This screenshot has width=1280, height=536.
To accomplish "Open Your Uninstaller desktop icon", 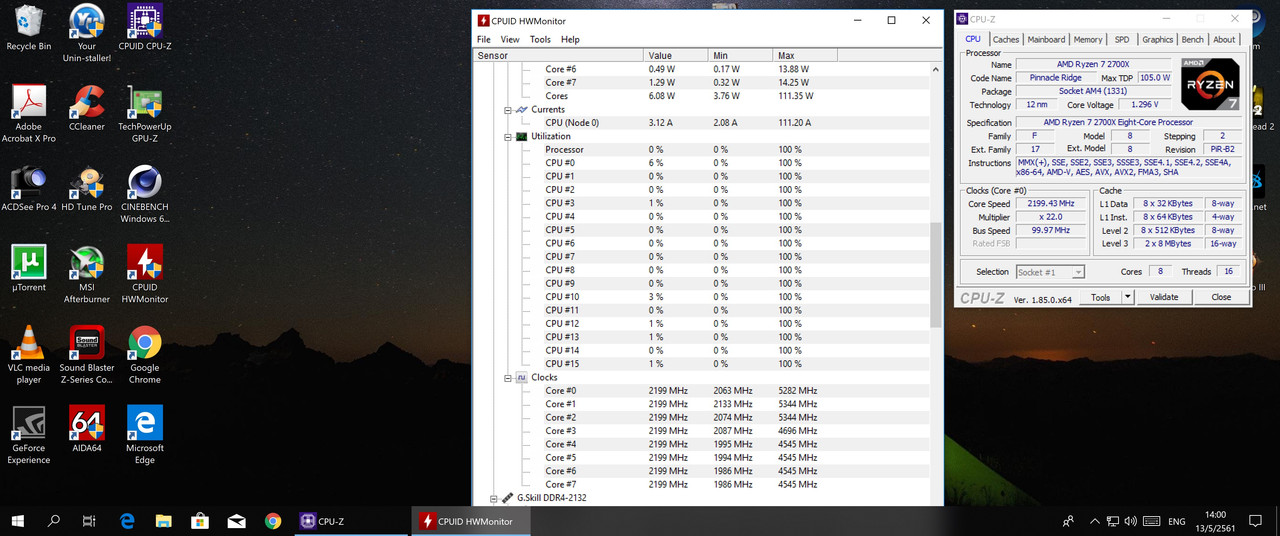I will point(87,33).
